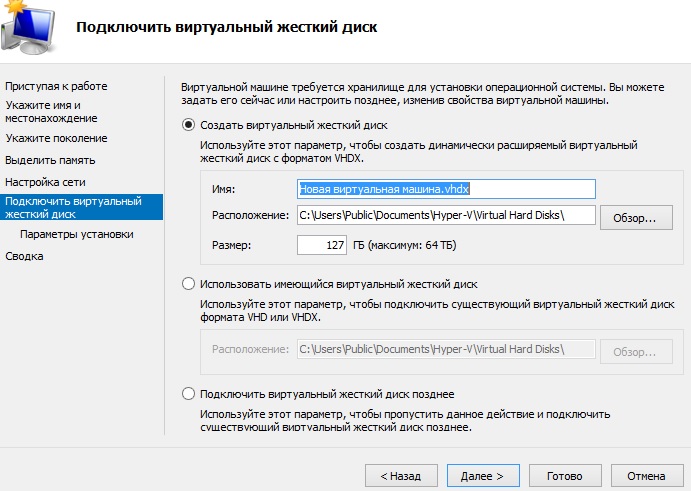This screenshot has height=491, width=691.
Task: Proceed with 'Далее >' button
Action: 483,476
